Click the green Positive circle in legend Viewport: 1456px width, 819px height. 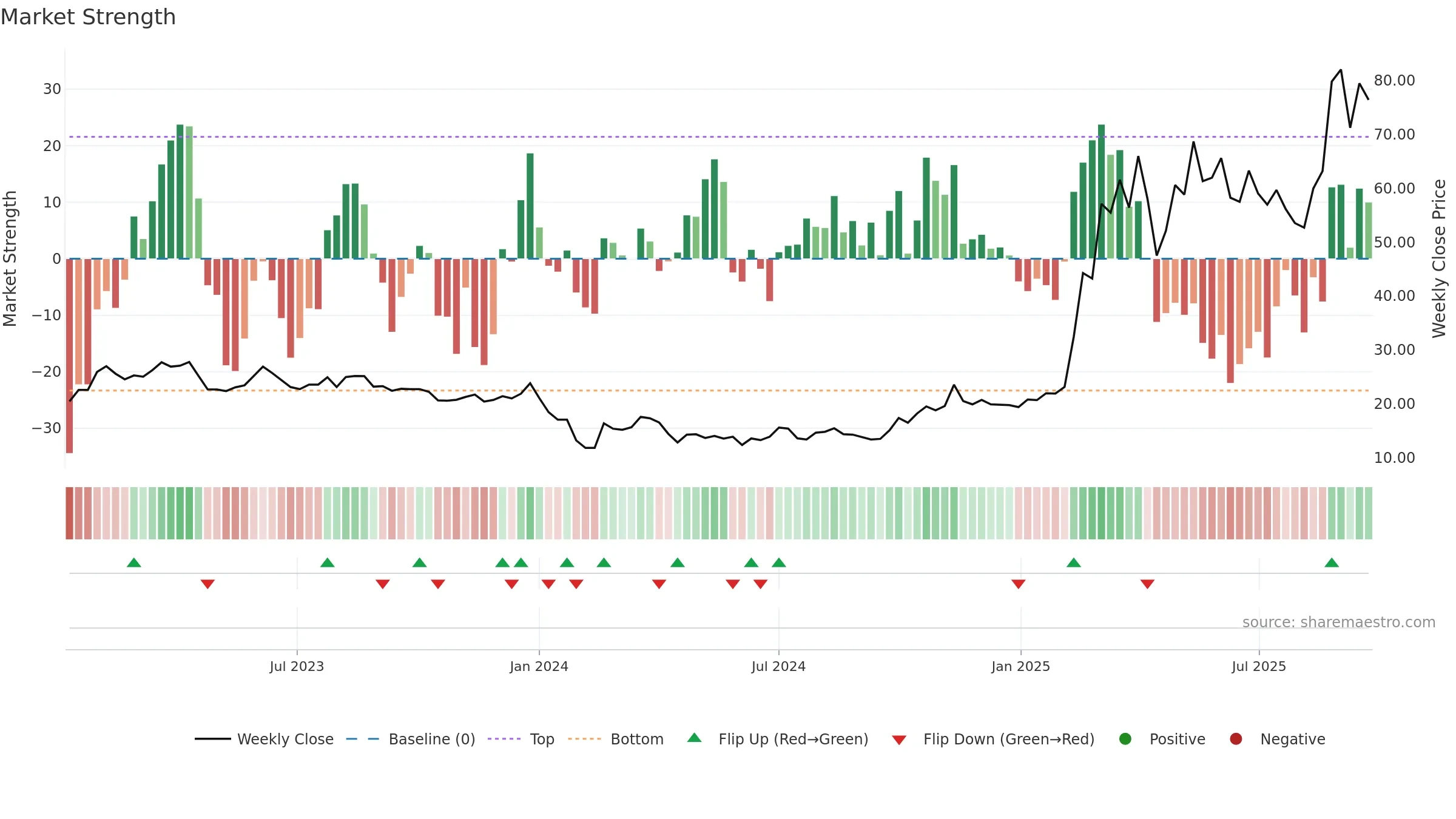click(1125, 739)
